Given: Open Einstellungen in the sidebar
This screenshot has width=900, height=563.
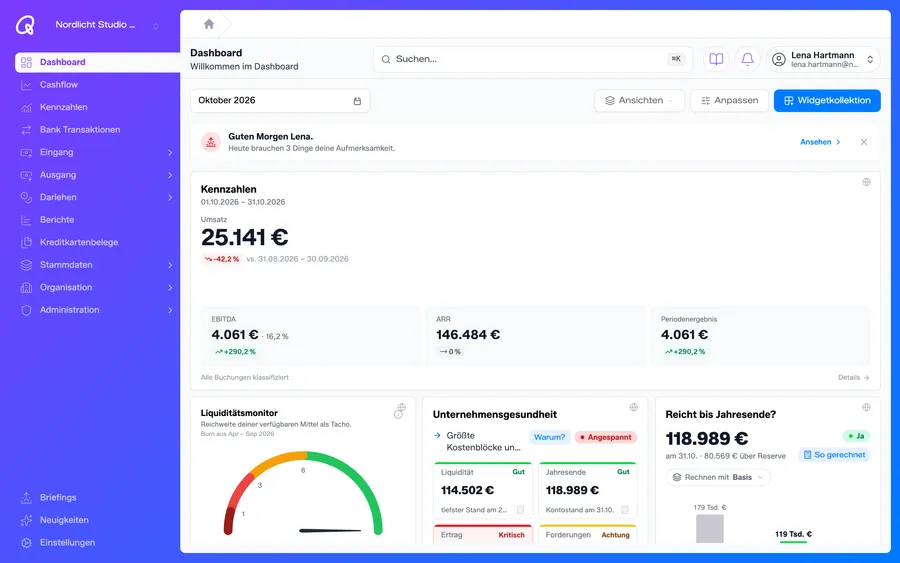Looking at the screenshot, I should [97, 542].
